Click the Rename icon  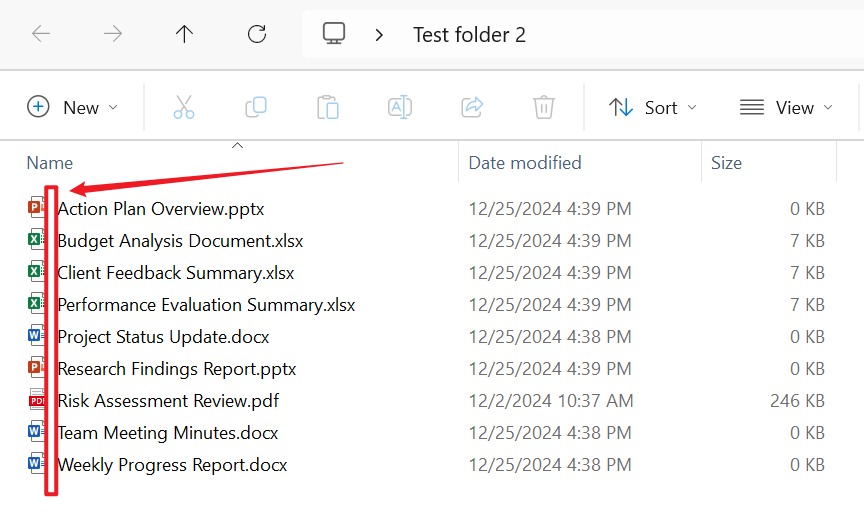click(400, 107)
